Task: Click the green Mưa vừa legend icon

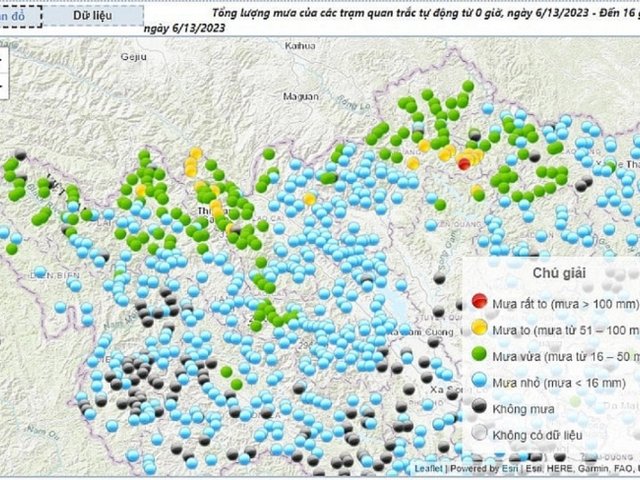Action: pos(479,354)
